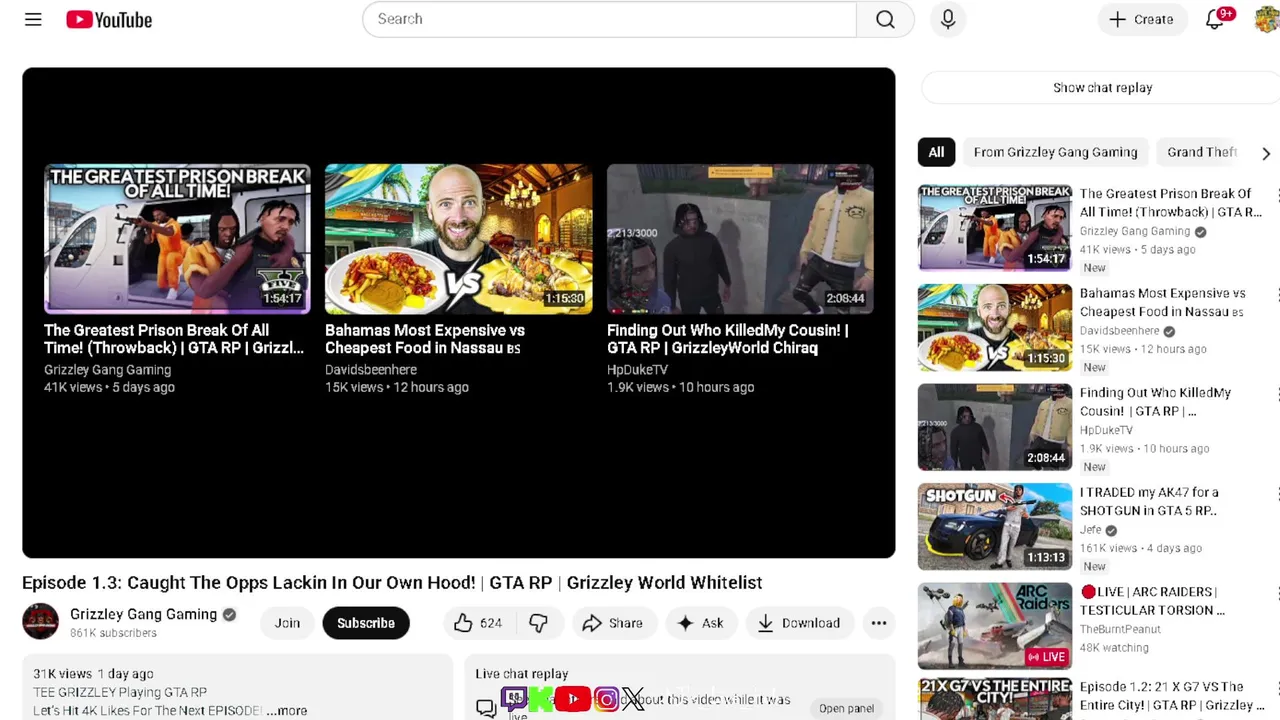Click the Live chat replay heading
This screenshot has width=1280, height=720.
pyautogui.click(x=522, y=674)
